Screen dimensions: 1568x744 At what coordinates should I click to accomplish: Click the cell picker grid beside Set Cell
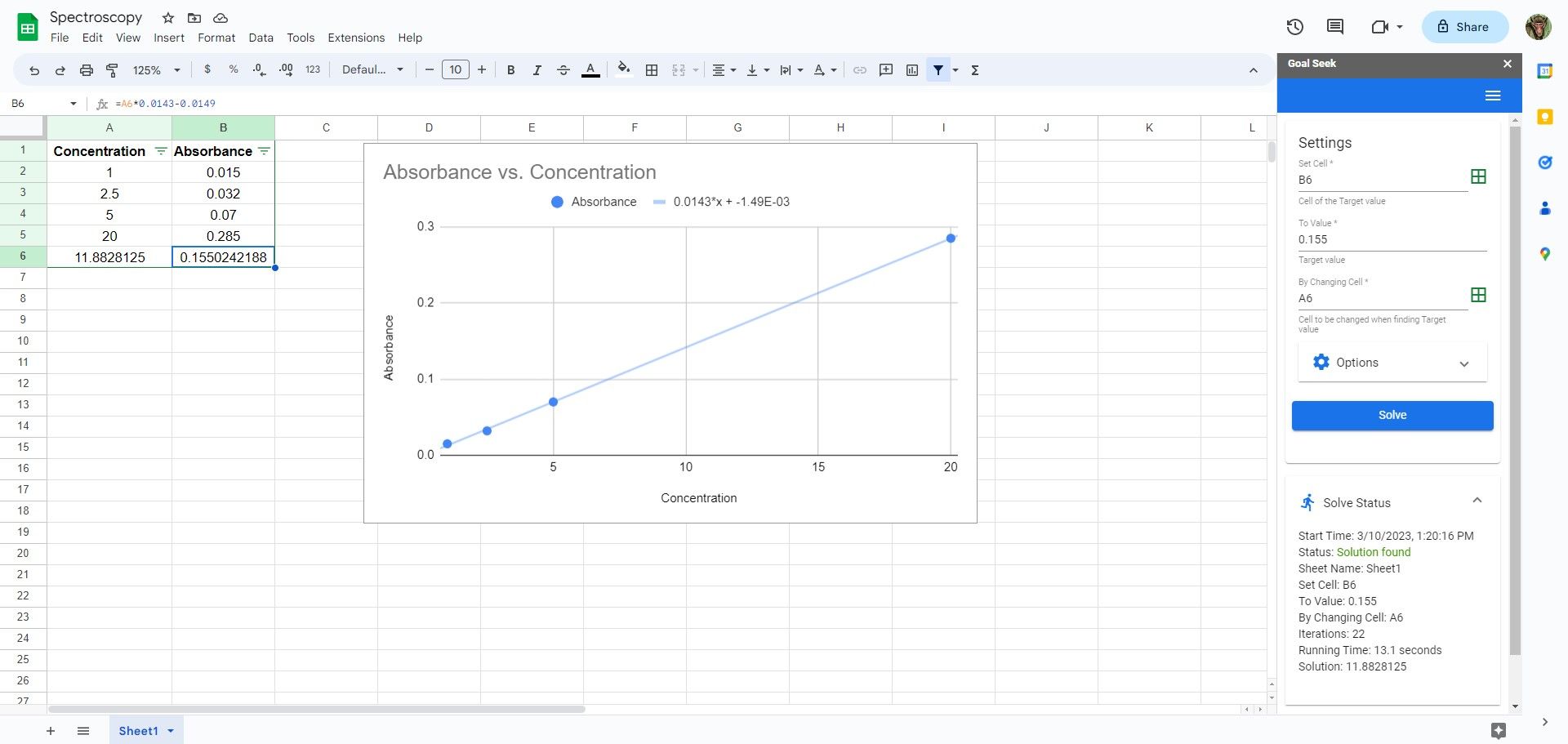[1479, 176]
